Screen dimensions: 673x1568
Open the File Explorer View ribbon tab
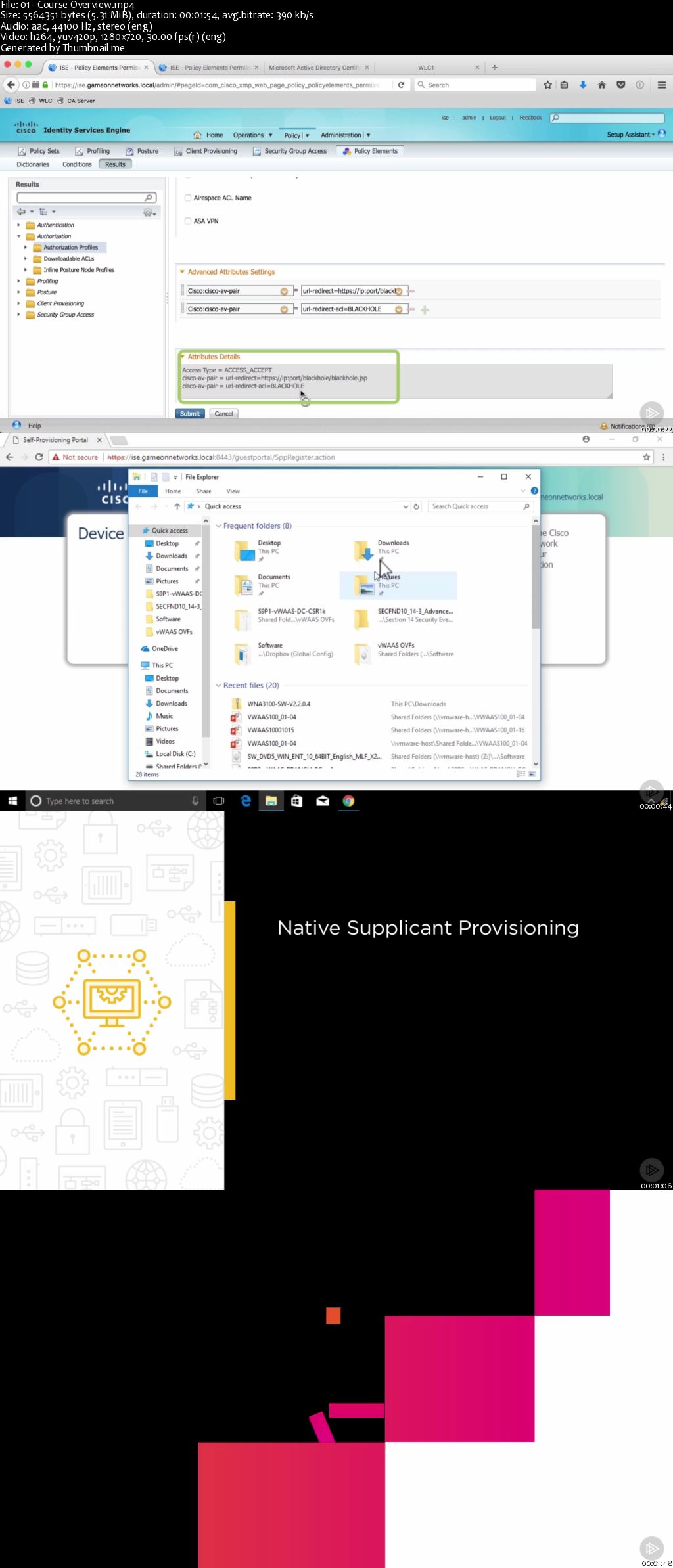[x=233, y=491]
